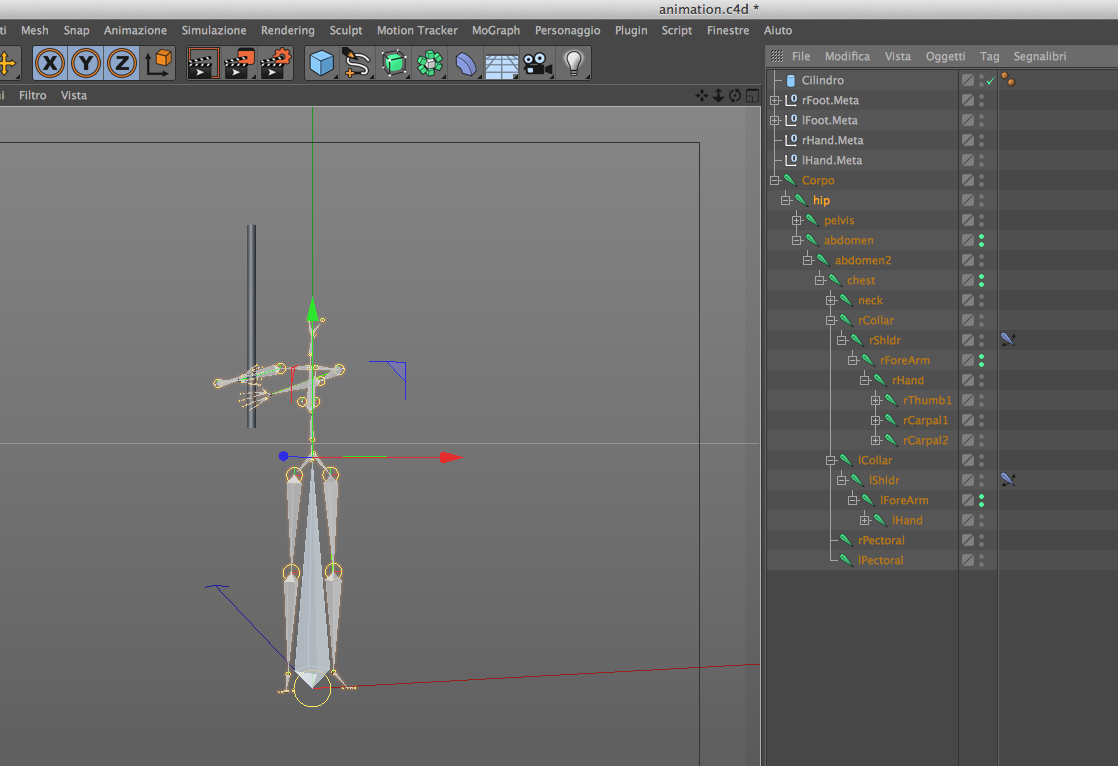
Task: Open the Oggetti menu in object manager
Action: pos(945,56)
